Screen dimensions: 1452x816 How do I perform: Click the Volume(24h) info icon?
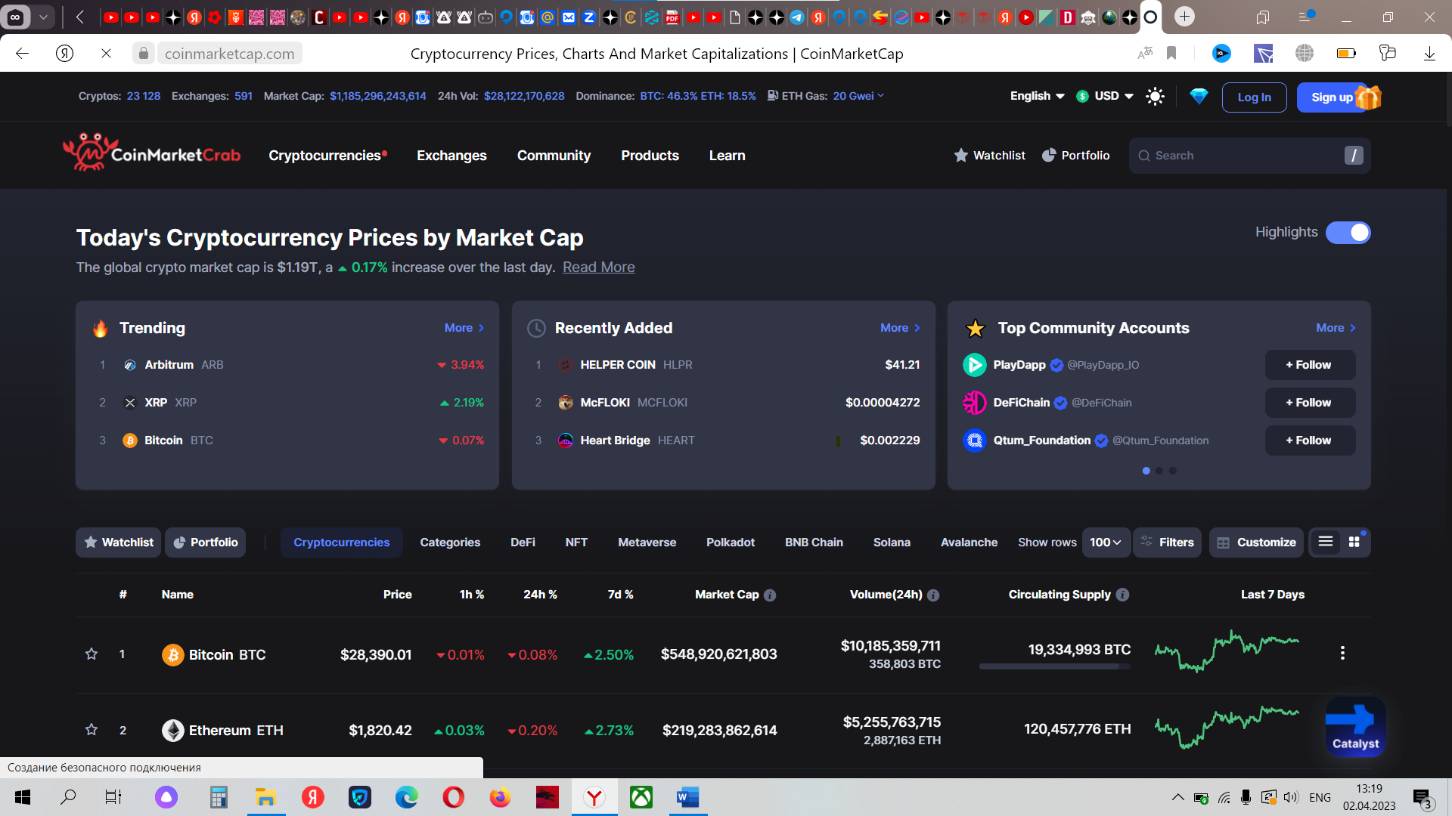pos(933,595)
